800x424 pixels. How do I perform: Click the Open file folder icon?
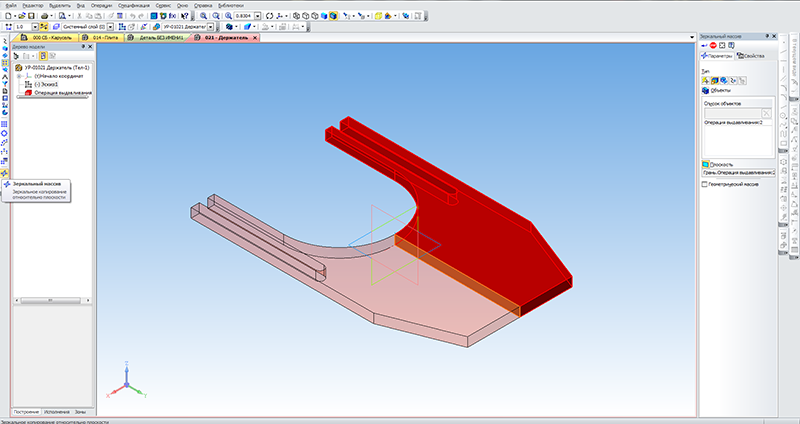click(22, 16)
